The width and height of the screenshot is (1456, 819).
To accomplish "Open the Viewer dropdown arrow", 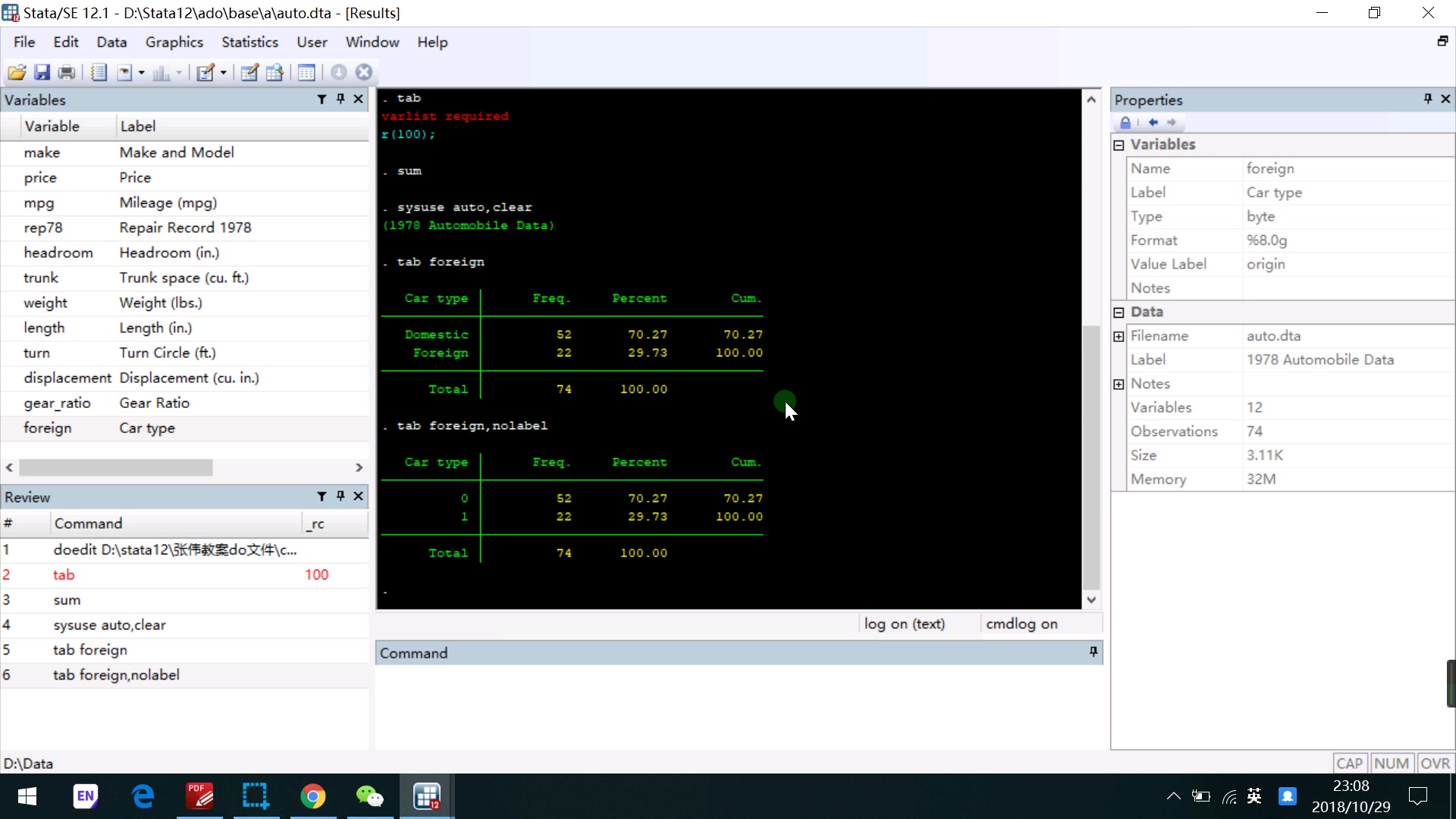I will [141, 73].
